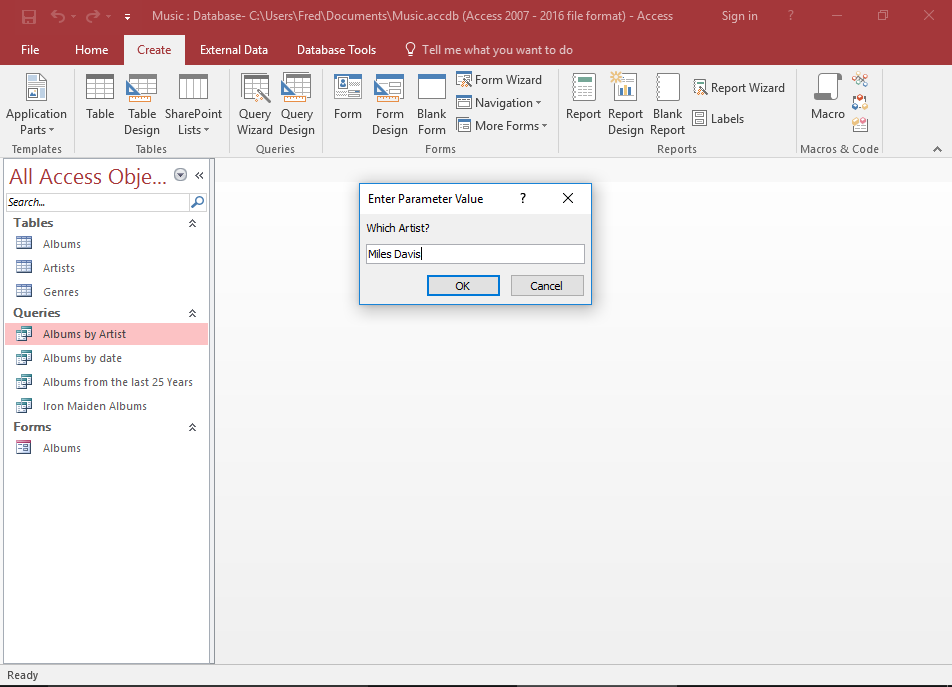Open the File menu
This screenshot has width=952, height=687.
tap(30, 50)
